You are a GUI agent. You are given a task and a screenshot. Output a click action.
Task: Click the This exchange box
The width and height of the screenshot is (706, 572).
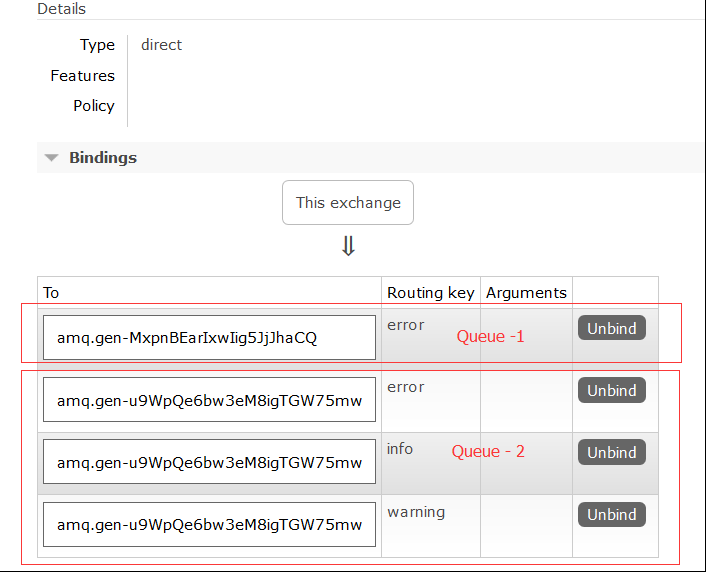point(348,203)
